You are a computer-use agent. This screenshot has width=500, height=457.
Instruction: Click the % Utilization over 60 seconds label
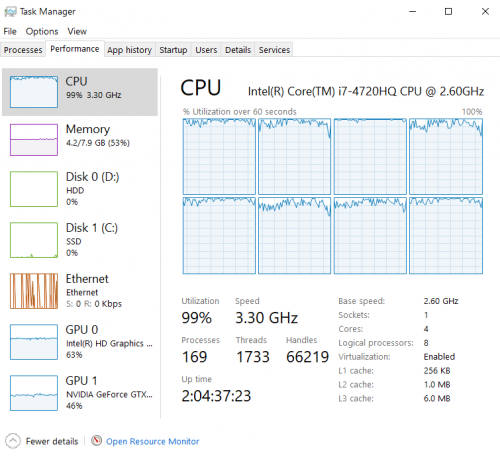pyautogui.click(x=239, y=112)
